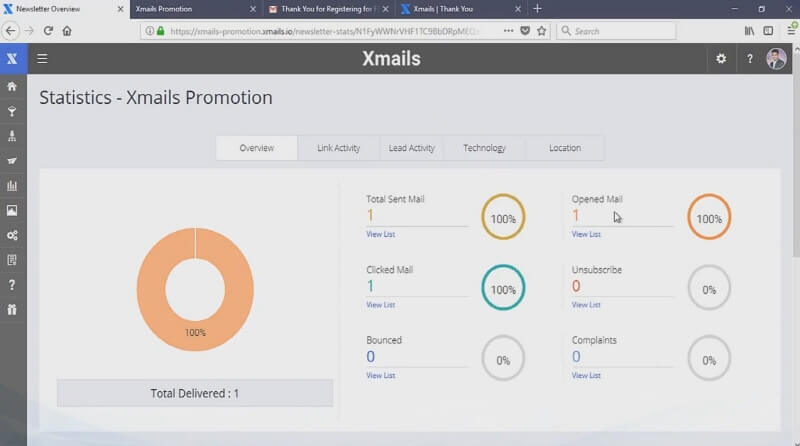Click the Complaints 0% circle
The height and width of the screenshot is (446, 800).
(x=709, y=358)
